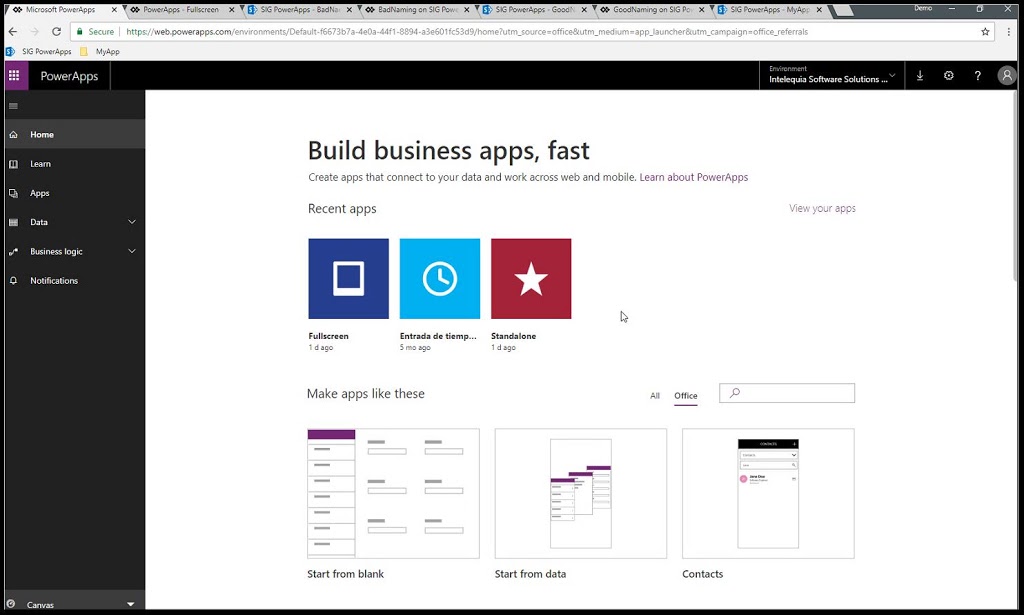Open the download icon in header

(920, 76)
